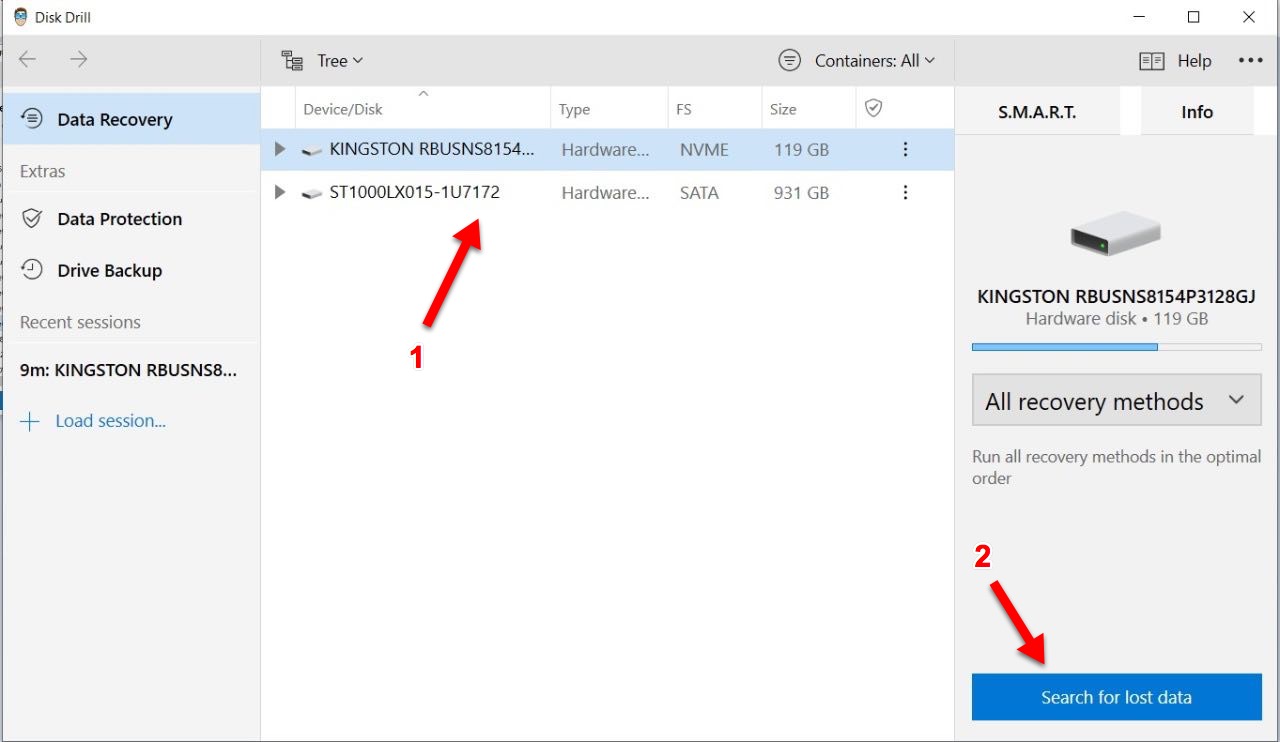Image resolution: width=1280 pixels, height=742 pixels.
Task: Click the shield protection column icon
Action: pos(873,108)
